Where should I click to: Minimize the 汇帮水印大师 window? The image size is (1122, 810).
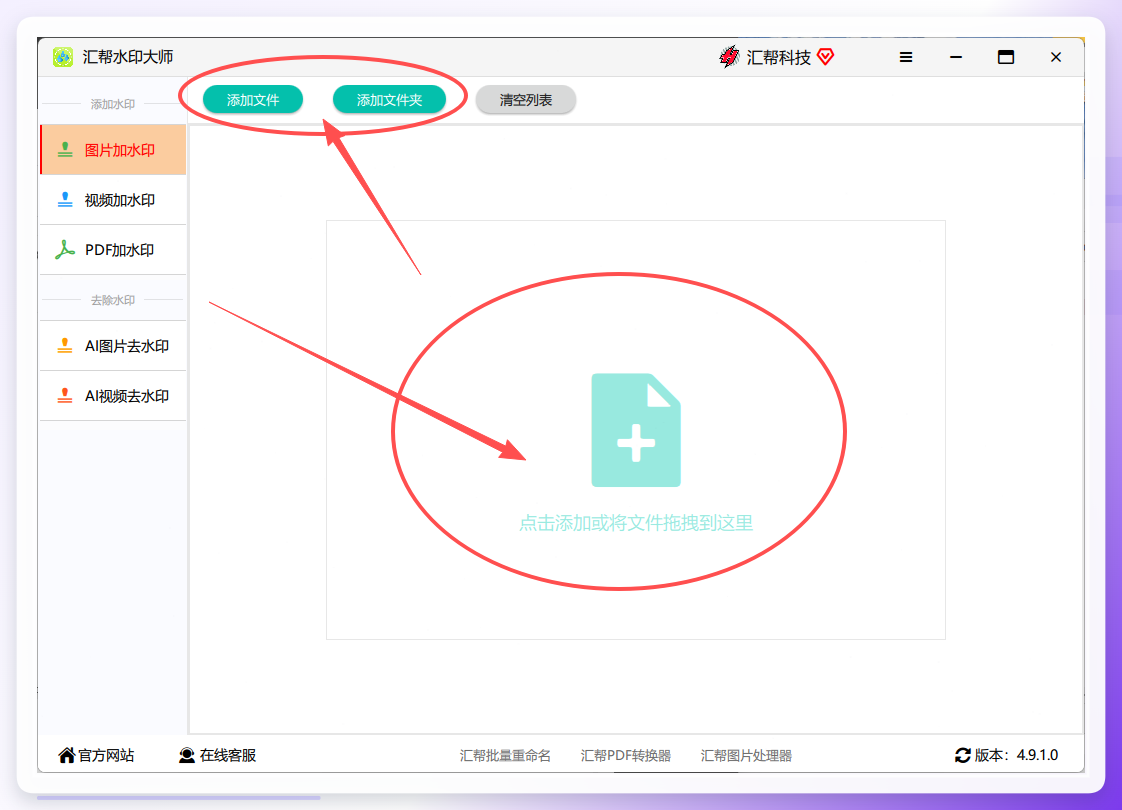[956, 57]
